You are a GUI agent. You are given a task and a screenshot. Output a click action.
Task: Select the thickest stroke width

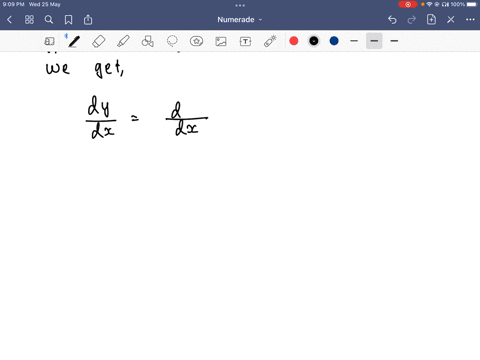[394, 41]
